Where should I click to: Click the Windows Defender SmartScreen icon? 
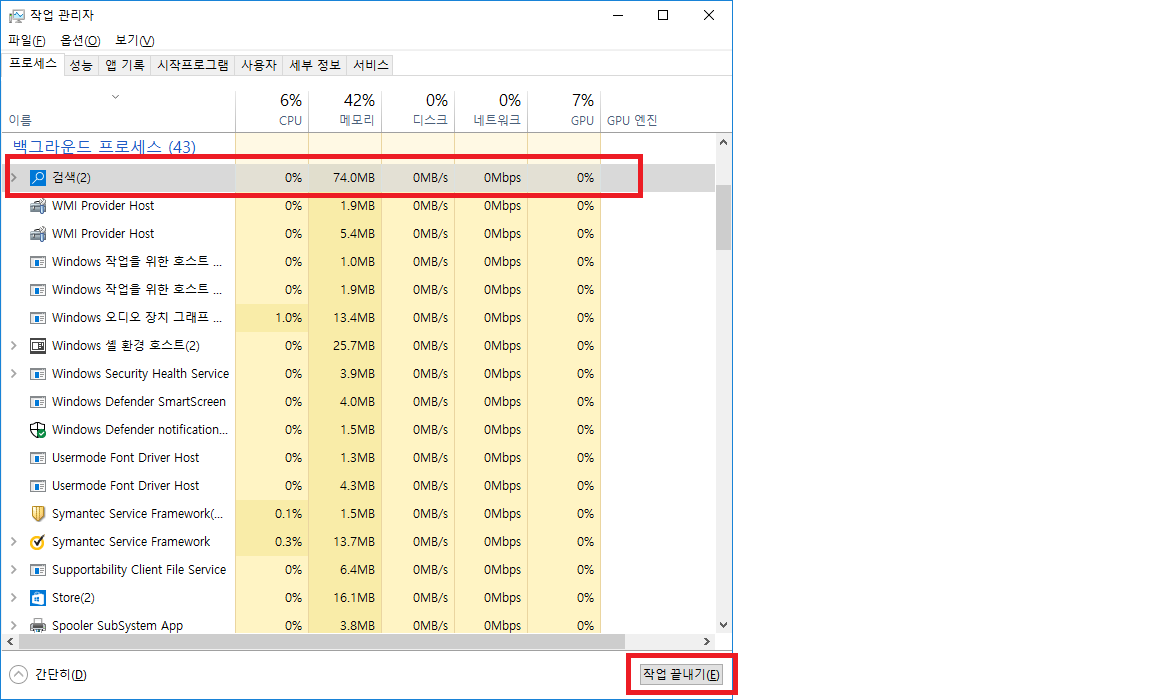37,402
